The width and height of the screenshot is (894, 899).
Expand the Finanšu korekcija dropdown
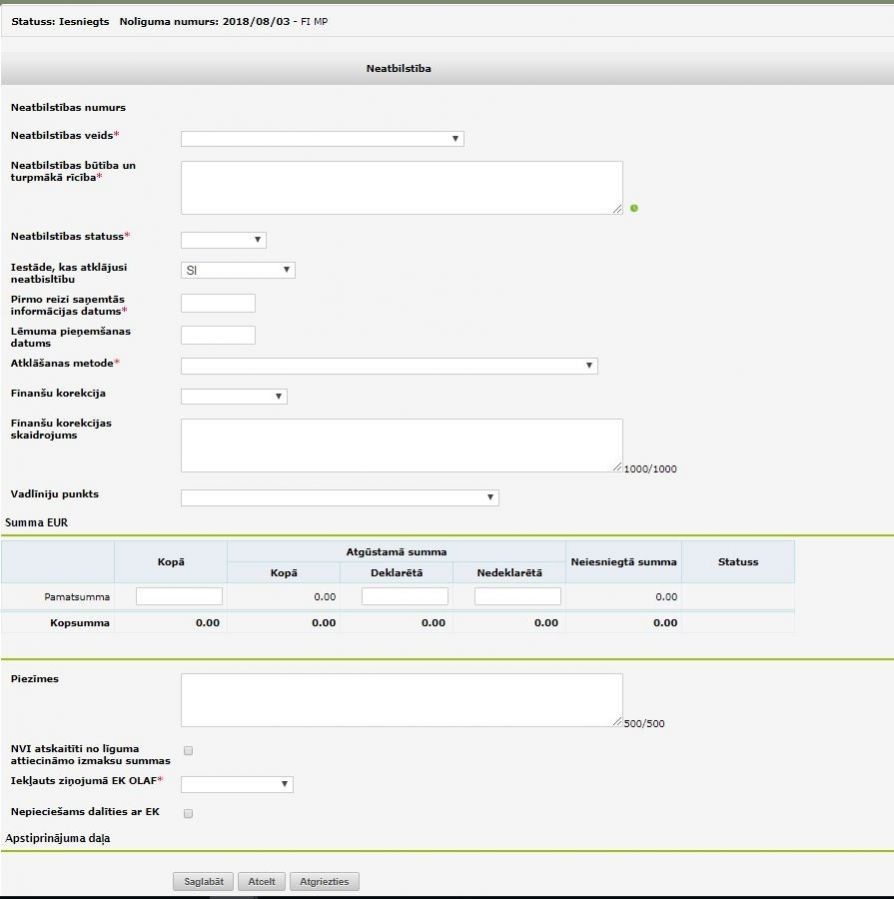234,397
